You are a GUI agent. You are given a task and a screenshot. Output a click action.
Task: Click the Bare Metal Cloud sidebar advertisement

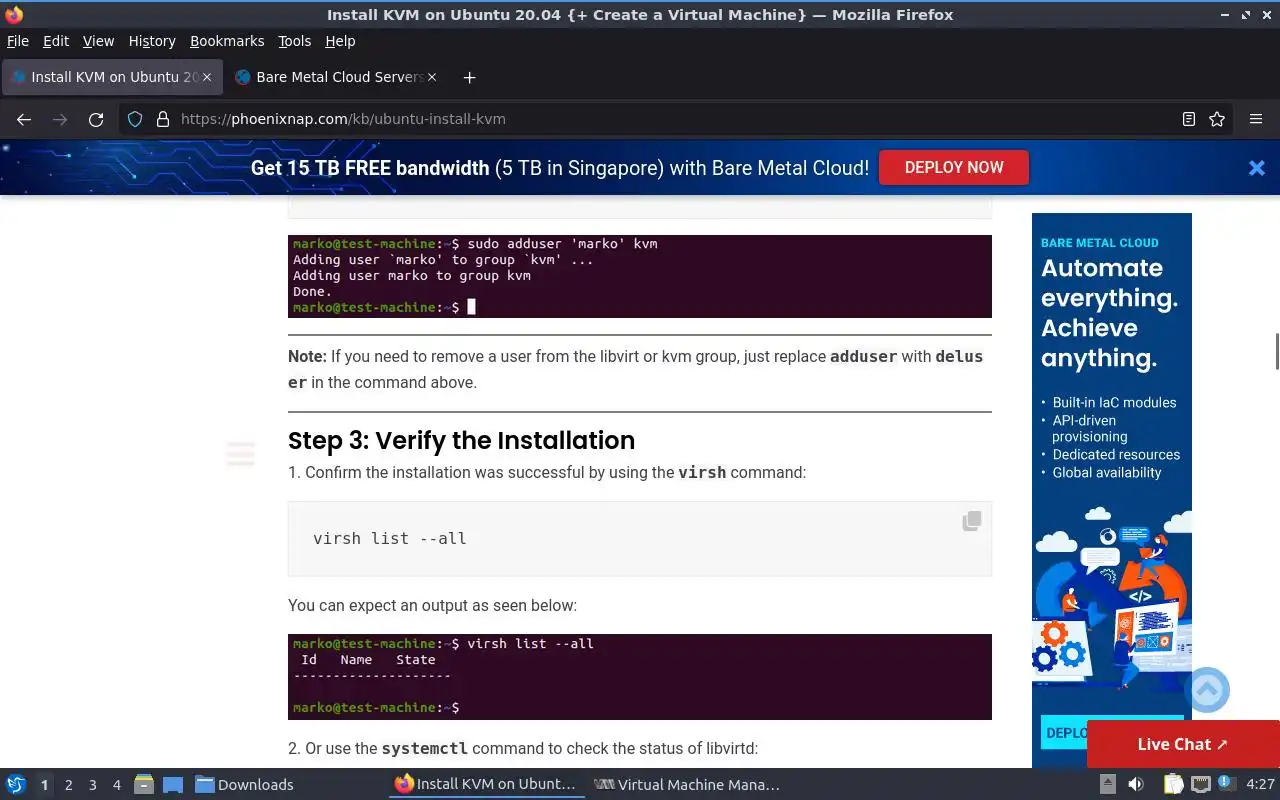tap(1112, 490)
